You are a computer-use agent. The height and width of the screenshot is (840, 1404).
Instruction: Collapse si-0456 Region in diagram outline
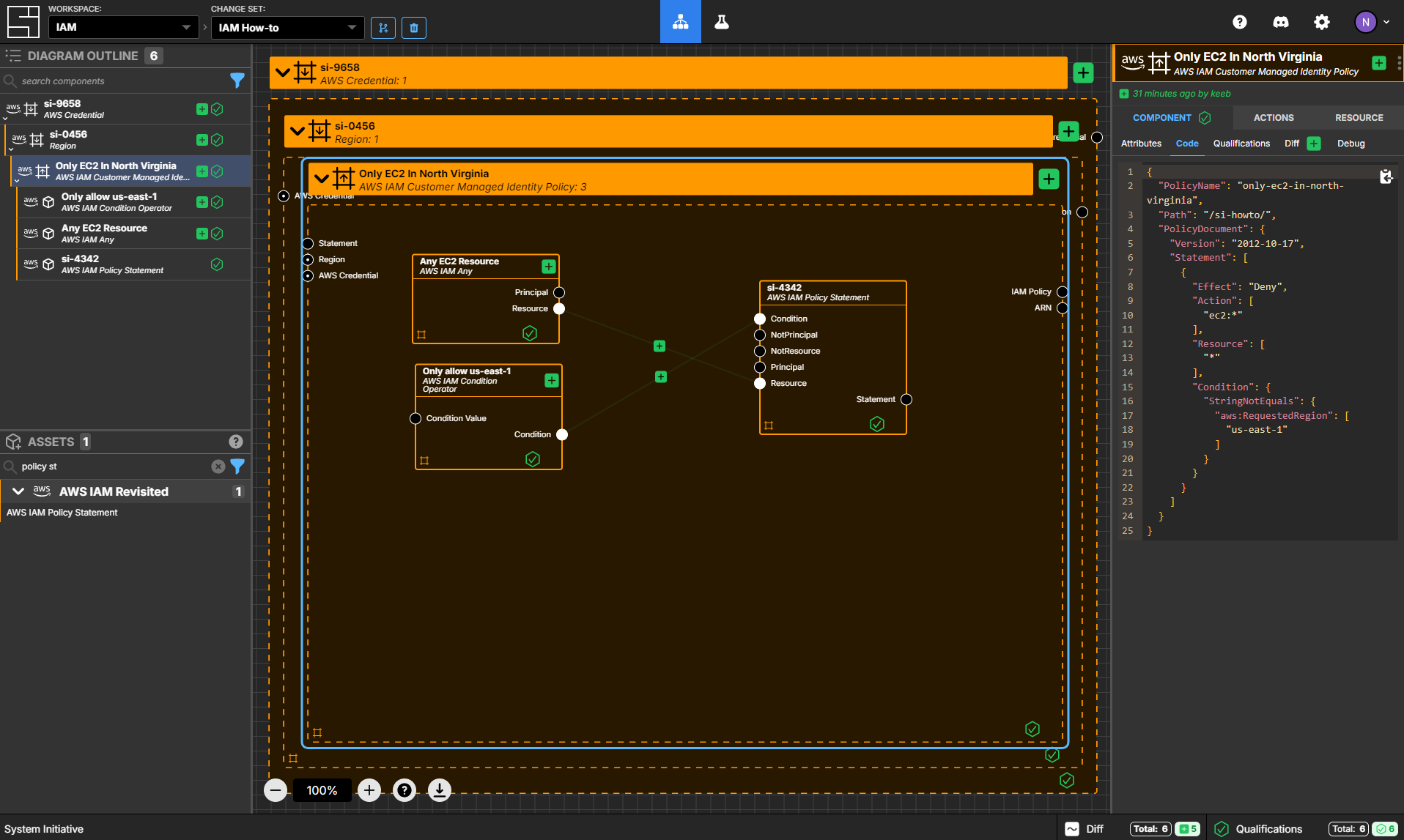[11, 149]
